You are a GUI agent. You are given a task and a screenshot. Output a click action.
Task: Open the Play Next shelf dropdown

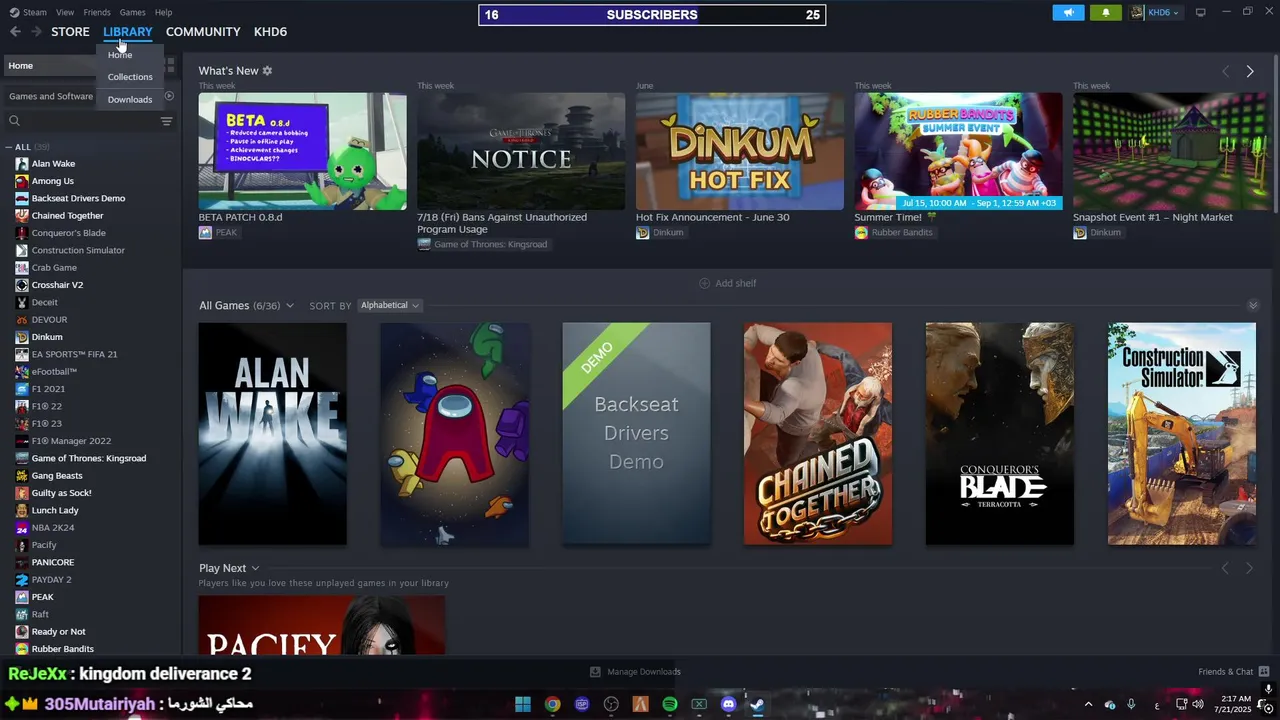pyautogui.click(x=255, y=568)
